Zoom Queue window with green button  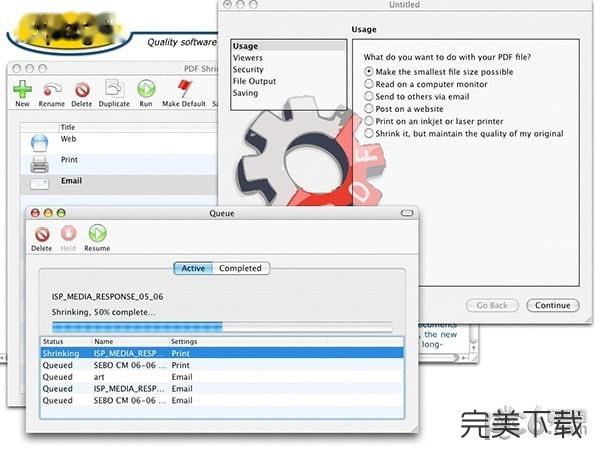pos(61,213)
